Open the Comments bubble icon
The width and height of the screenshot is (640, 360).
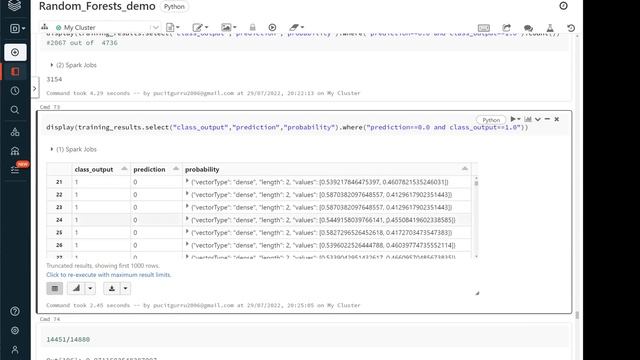(x=528, y=28)
